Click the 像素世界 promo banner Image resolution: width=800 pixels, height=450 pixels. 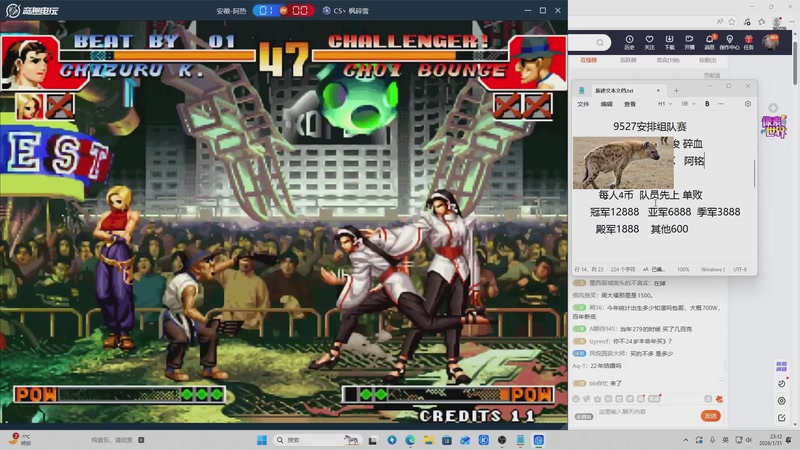pos(773,127)
